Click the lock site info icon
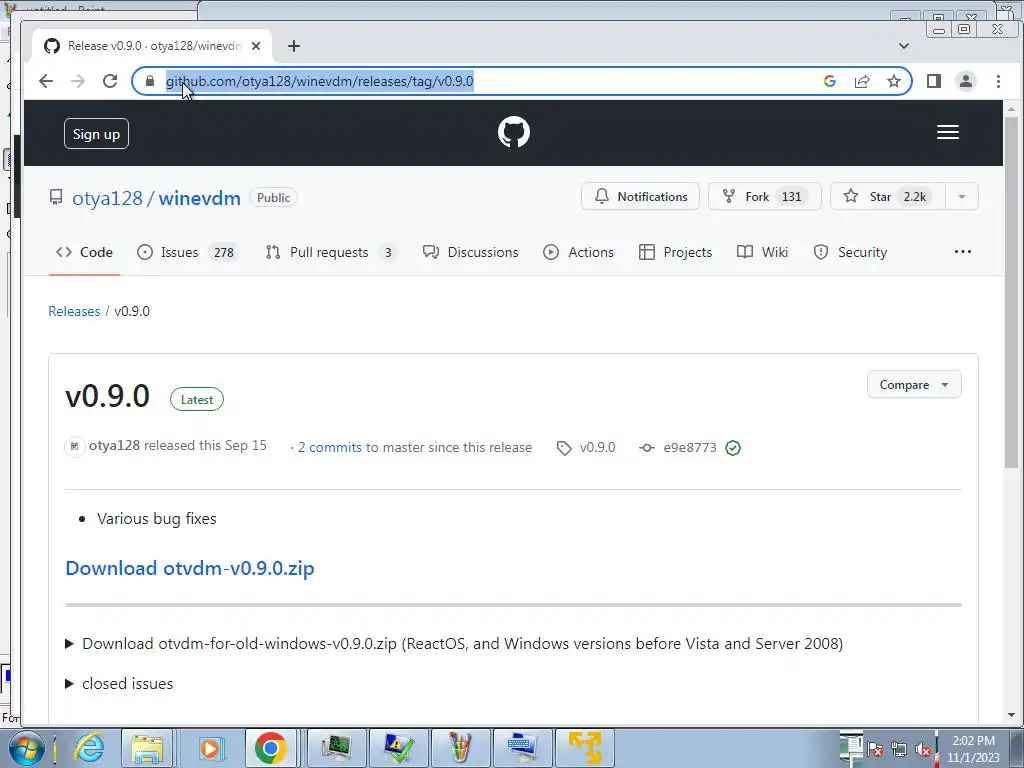 click(x=150, y=81)
